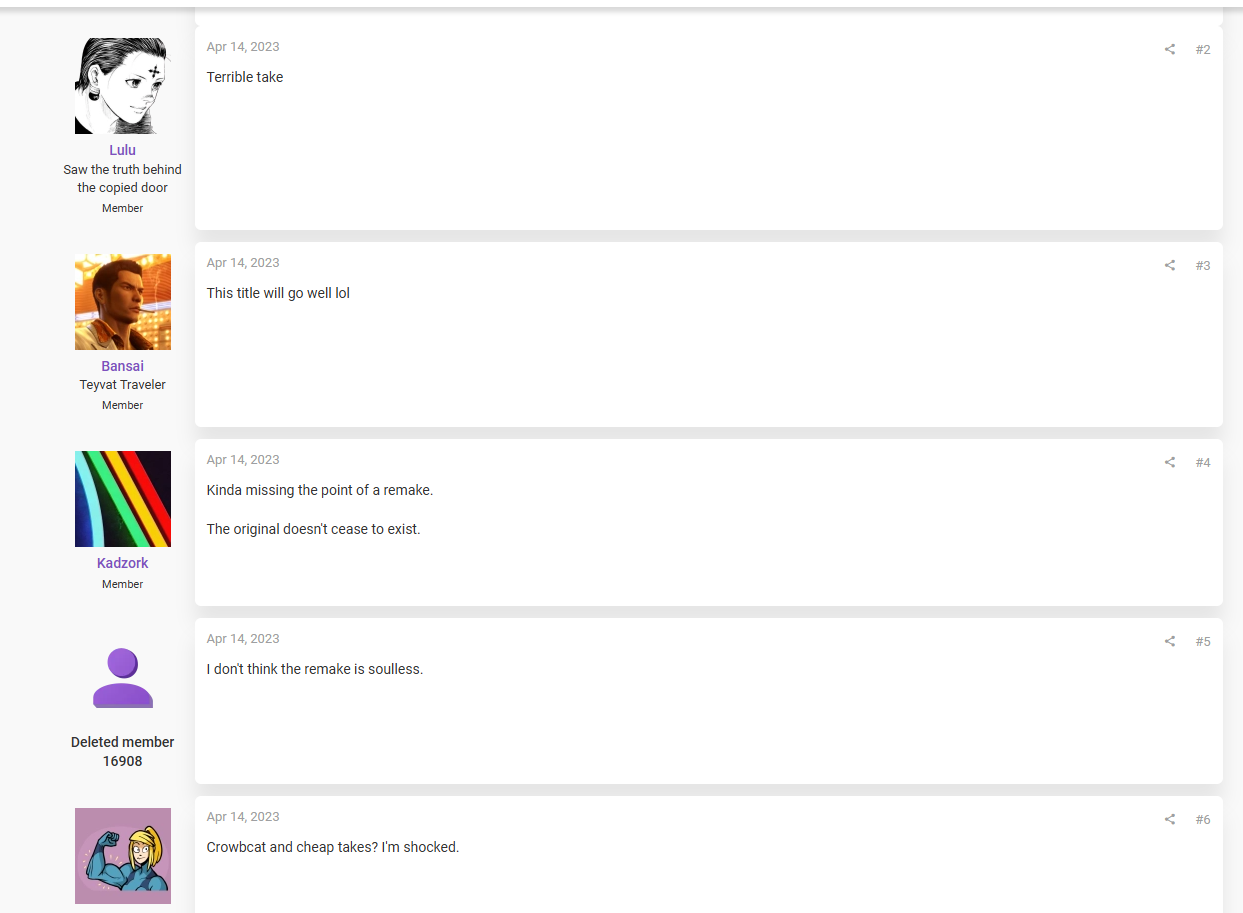The width and height of the screenshot is (1243, 913).
Task: Visit Kadzork's profile via username link
Action: 123,563
